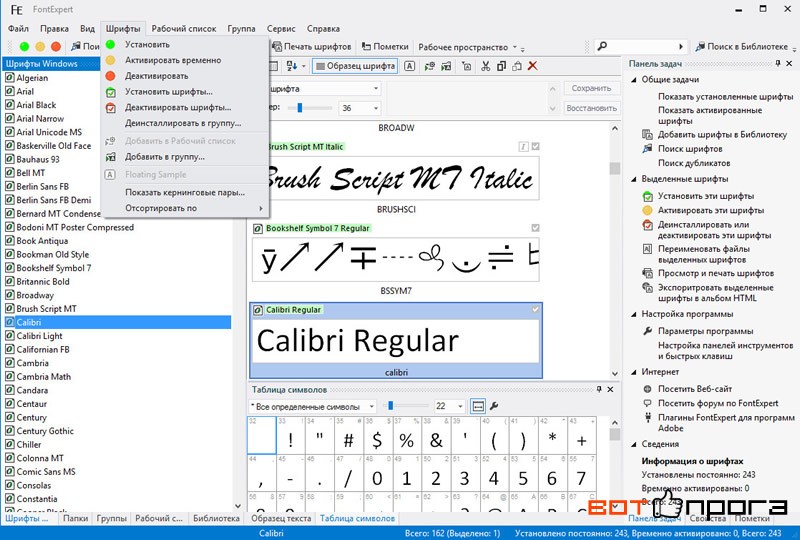
Task: Choose Активировать временно menu item
Action: [185, 60]
